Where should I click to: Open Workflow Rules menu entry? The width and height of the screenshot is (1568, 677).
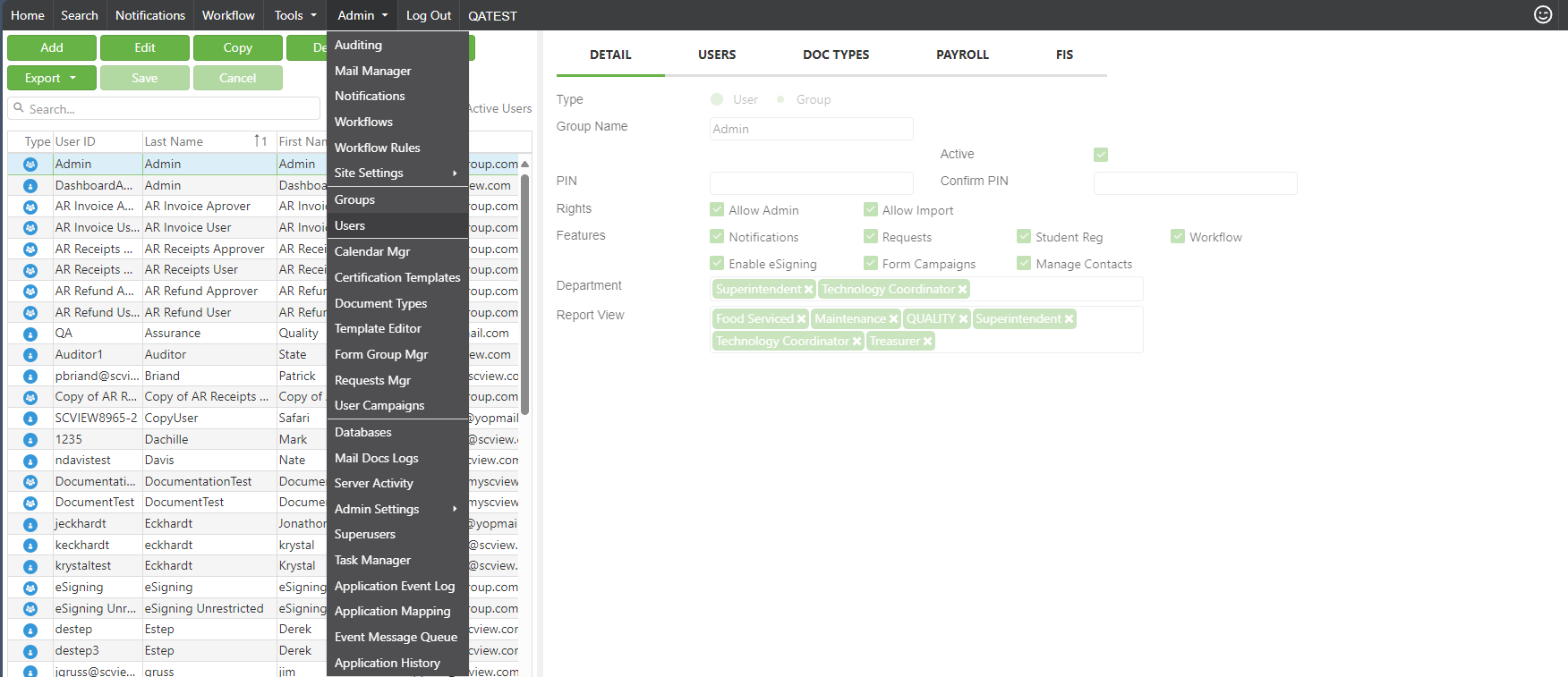click(x=397, y=148)
